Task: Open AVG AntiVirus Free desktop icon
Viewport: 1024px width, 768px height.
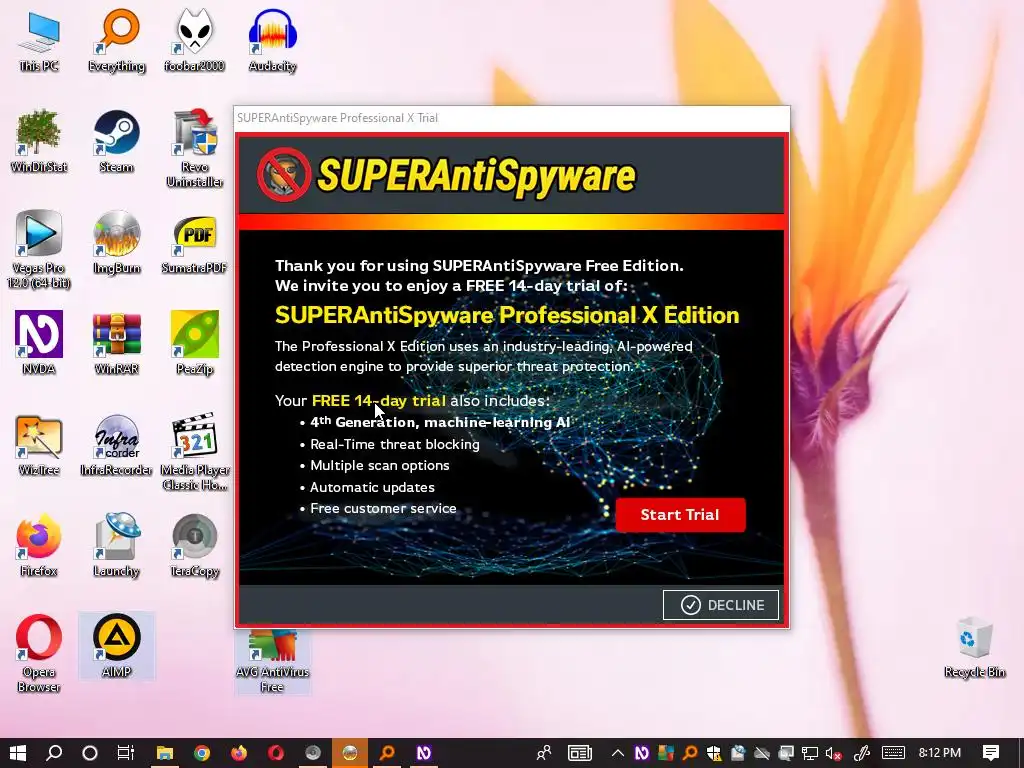Action: pos(272,661)
